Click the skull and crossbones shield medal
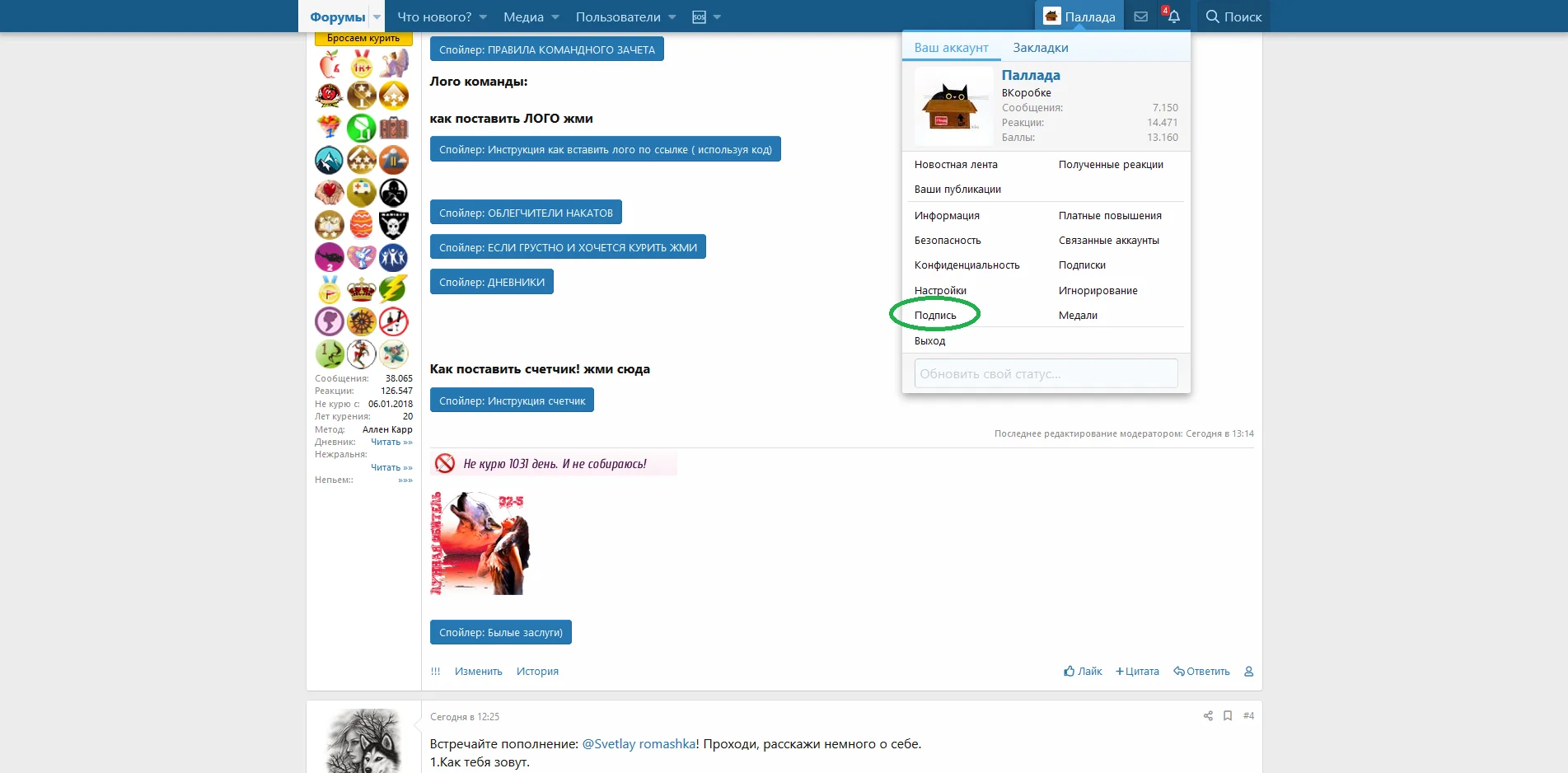 394,224
